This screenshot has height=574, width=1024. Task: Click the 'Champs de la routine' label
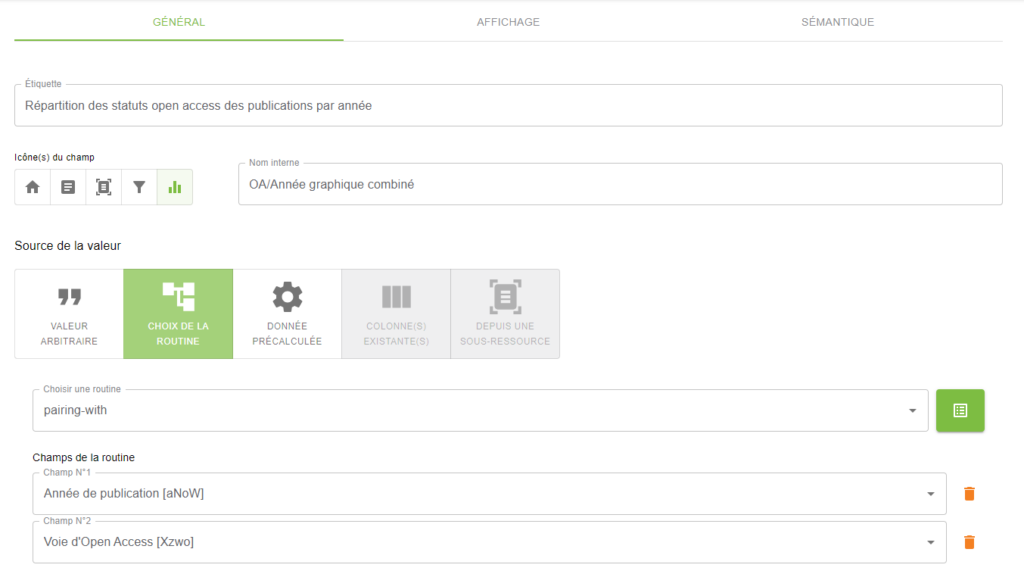[84, 457]
